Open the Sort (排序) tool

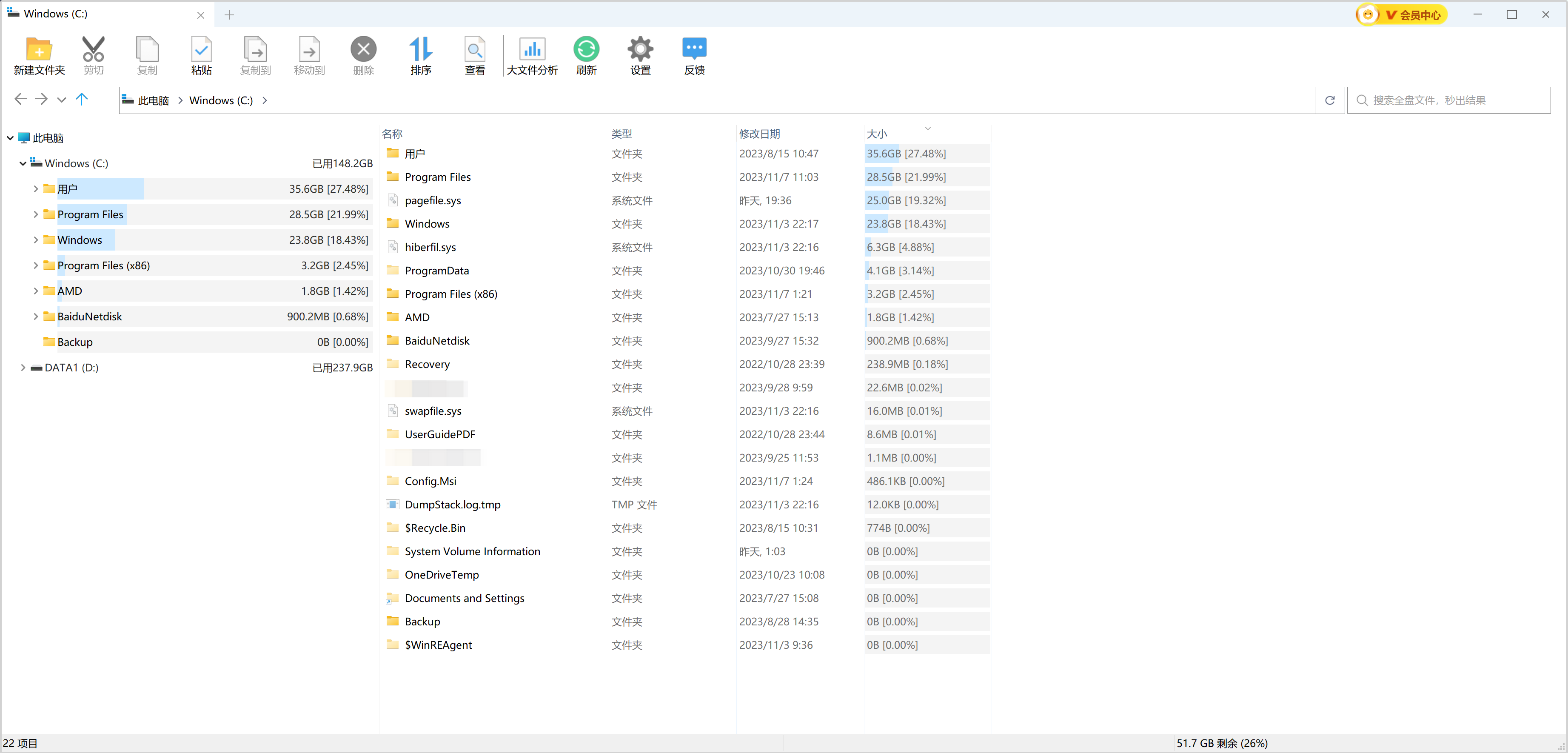click(421, 55)
